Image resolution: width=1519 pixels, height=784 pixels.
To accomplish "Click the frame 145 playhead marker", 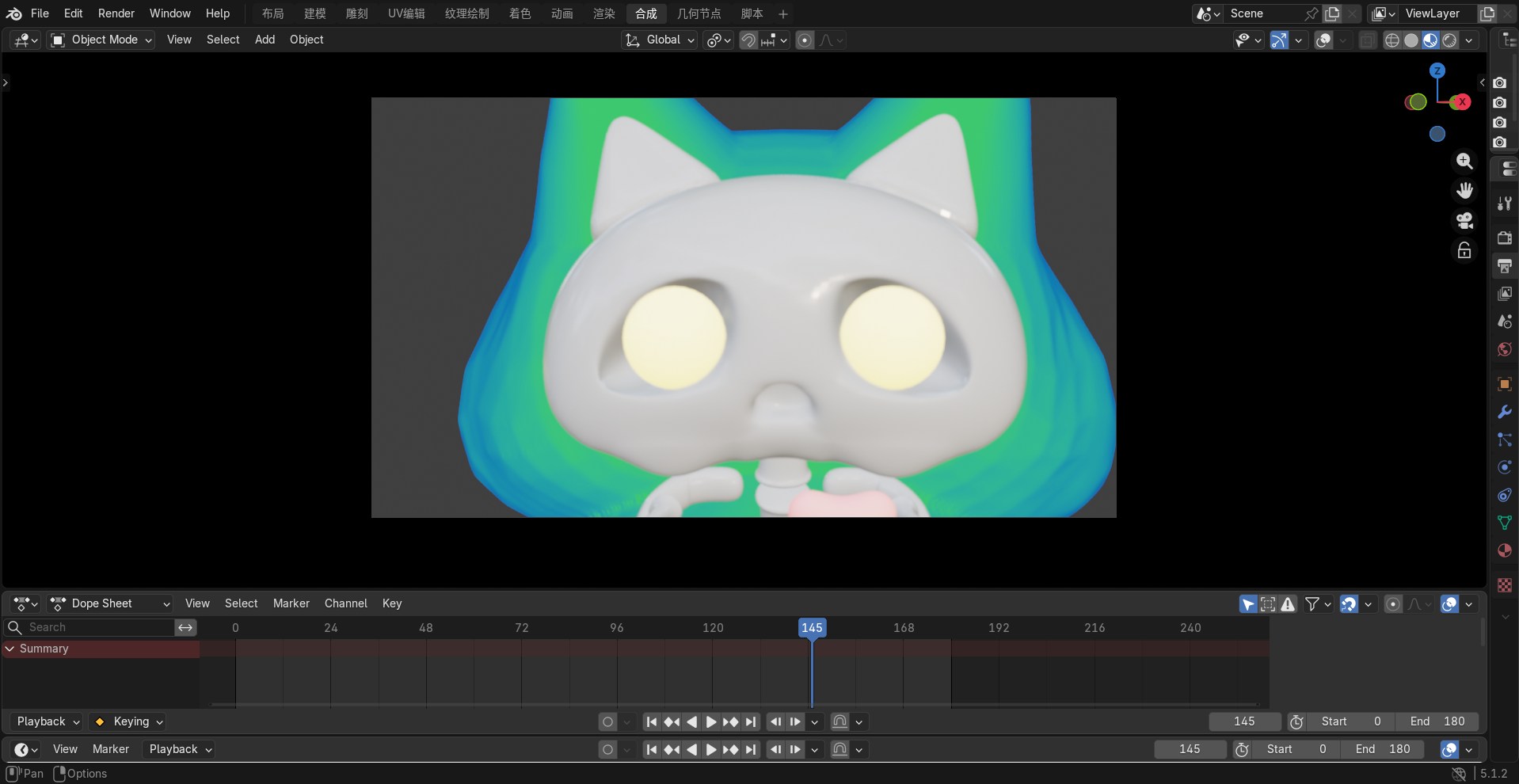I will (812, 627).
